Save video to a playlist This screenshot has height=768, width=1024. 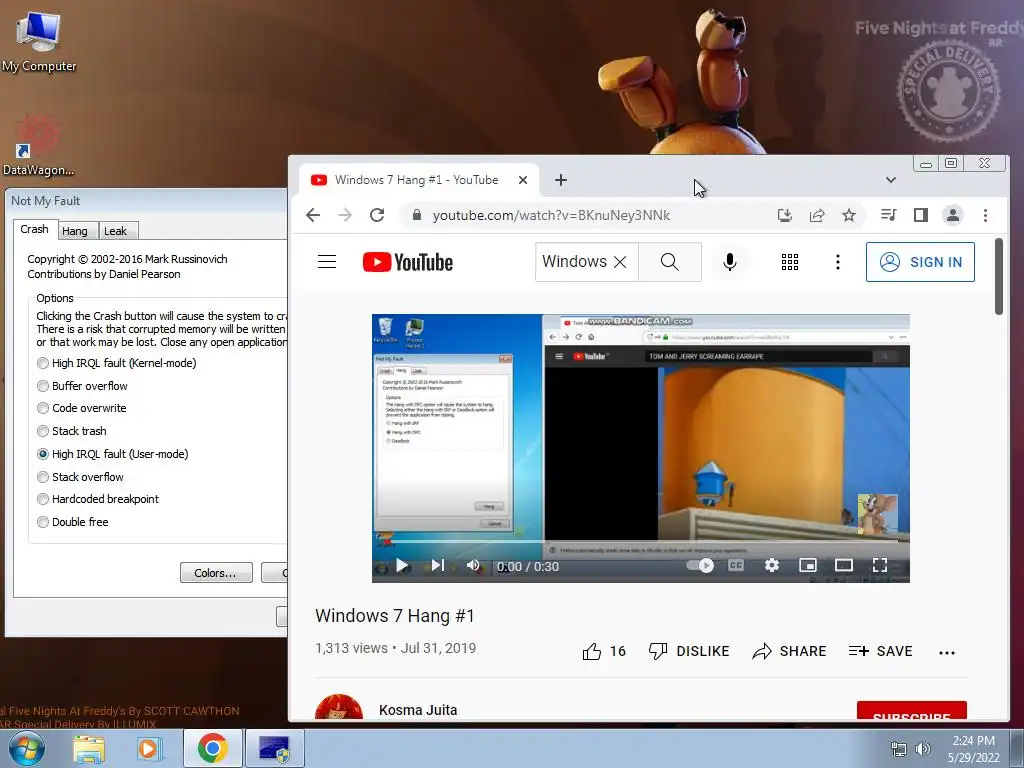coord(880,651)
